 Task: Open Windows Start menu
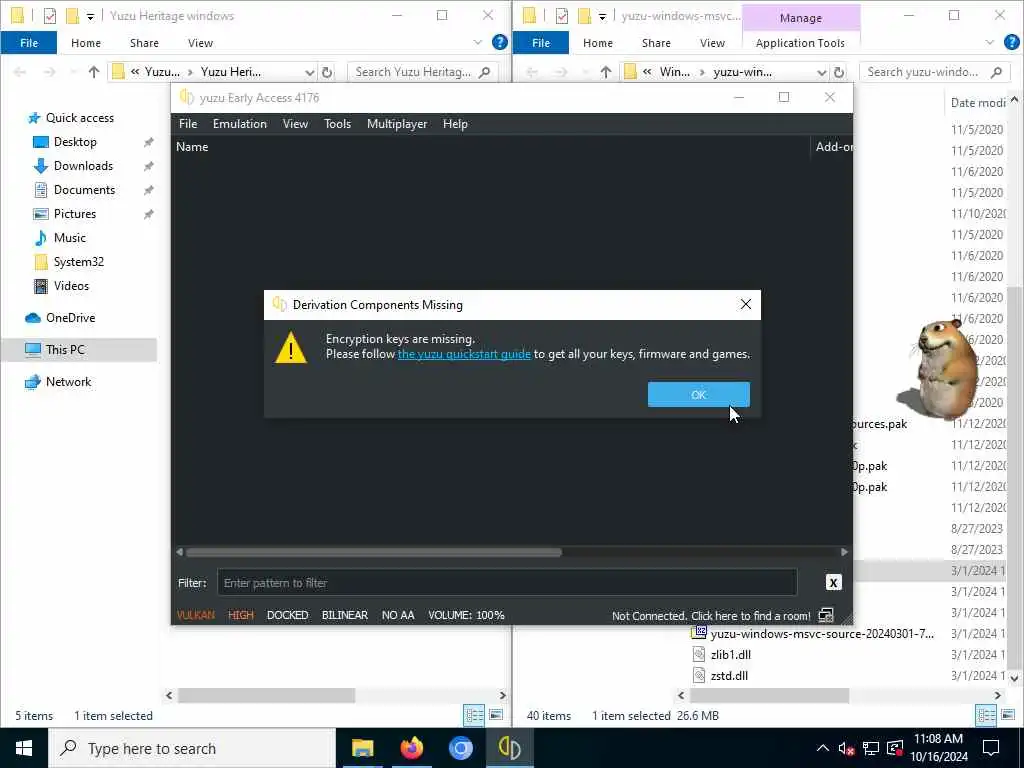click(x=24, y=748)
